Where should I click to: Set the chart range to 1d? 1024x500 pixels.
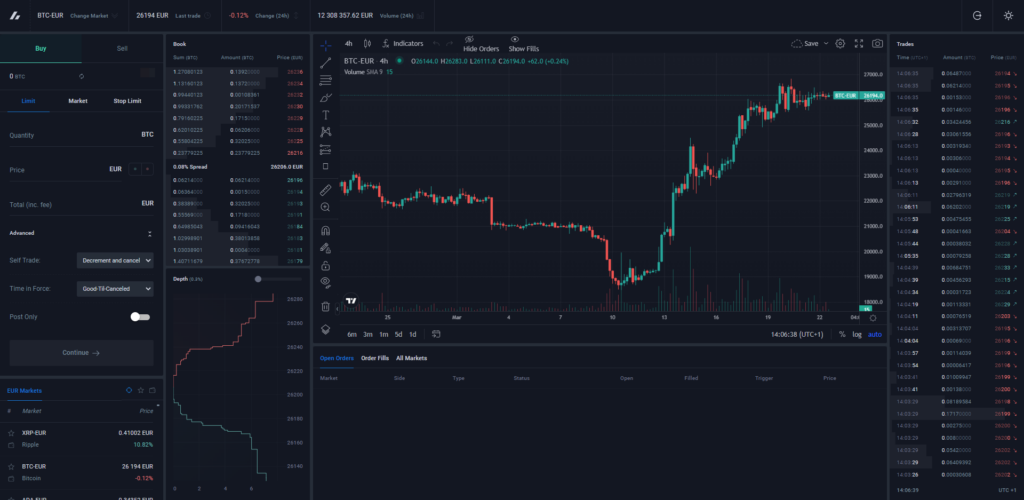tap(413, 334)
